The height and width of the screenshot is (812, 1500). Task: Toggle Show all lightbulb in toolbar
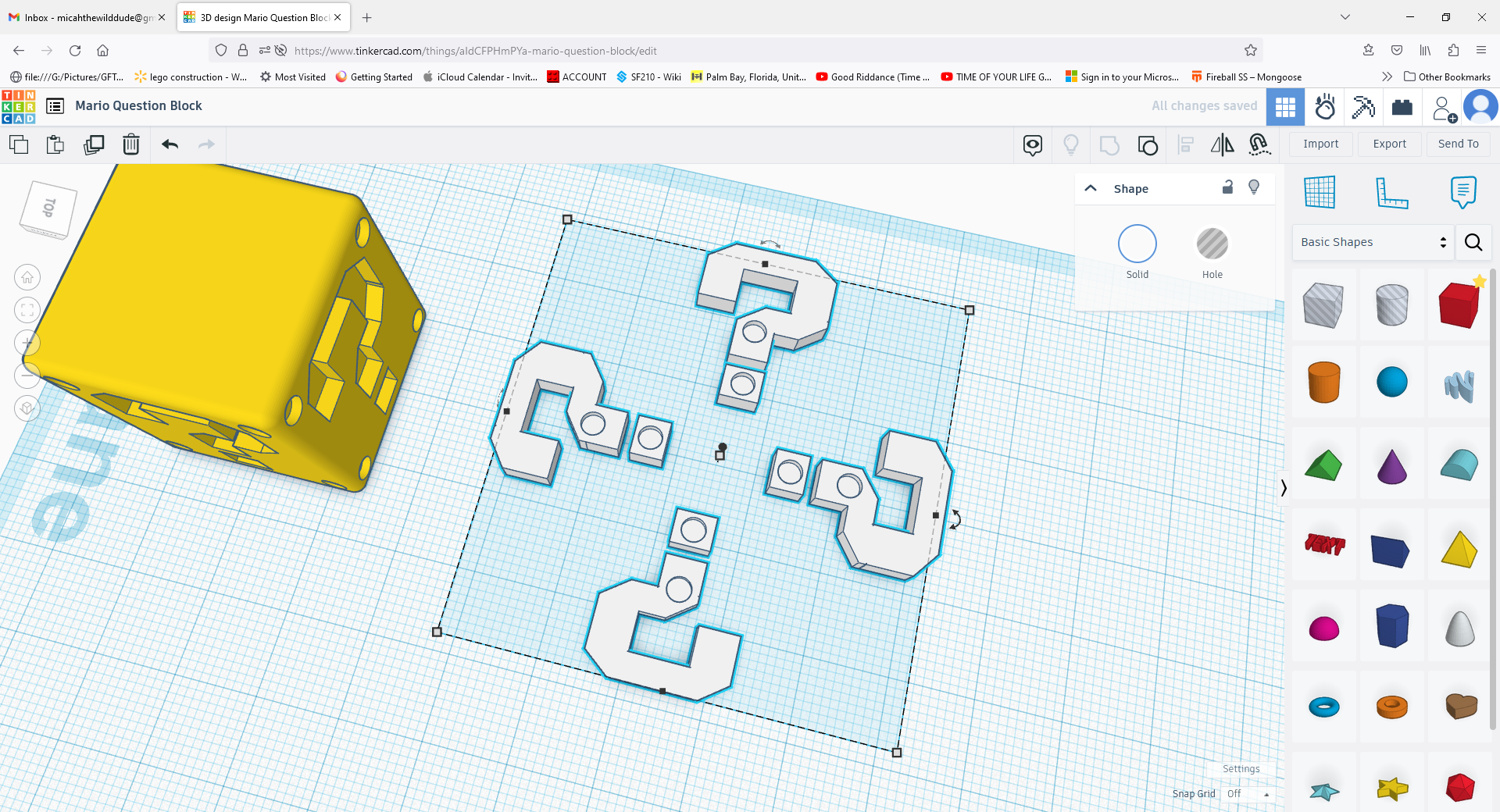click(1071, 145)
